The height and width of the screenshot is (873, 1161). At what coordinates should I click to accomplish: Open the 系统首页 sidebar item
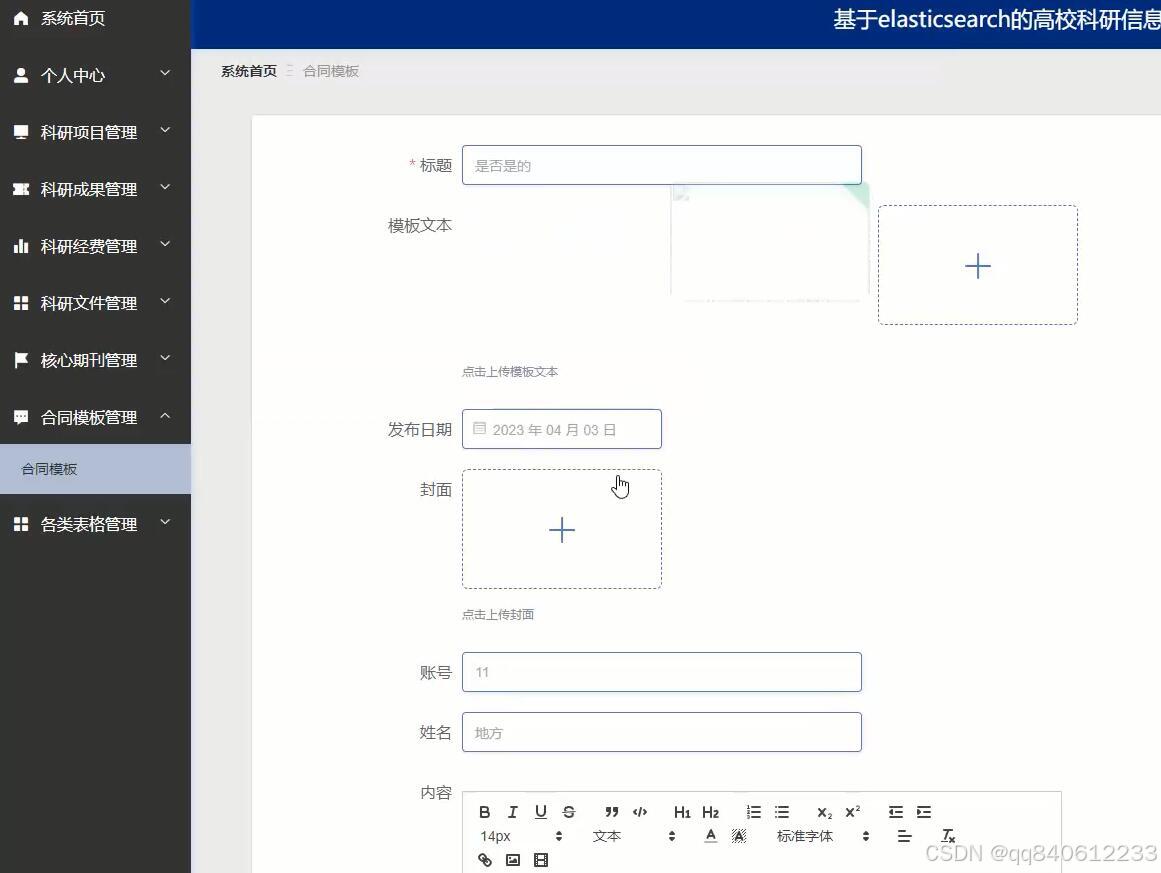96,18
